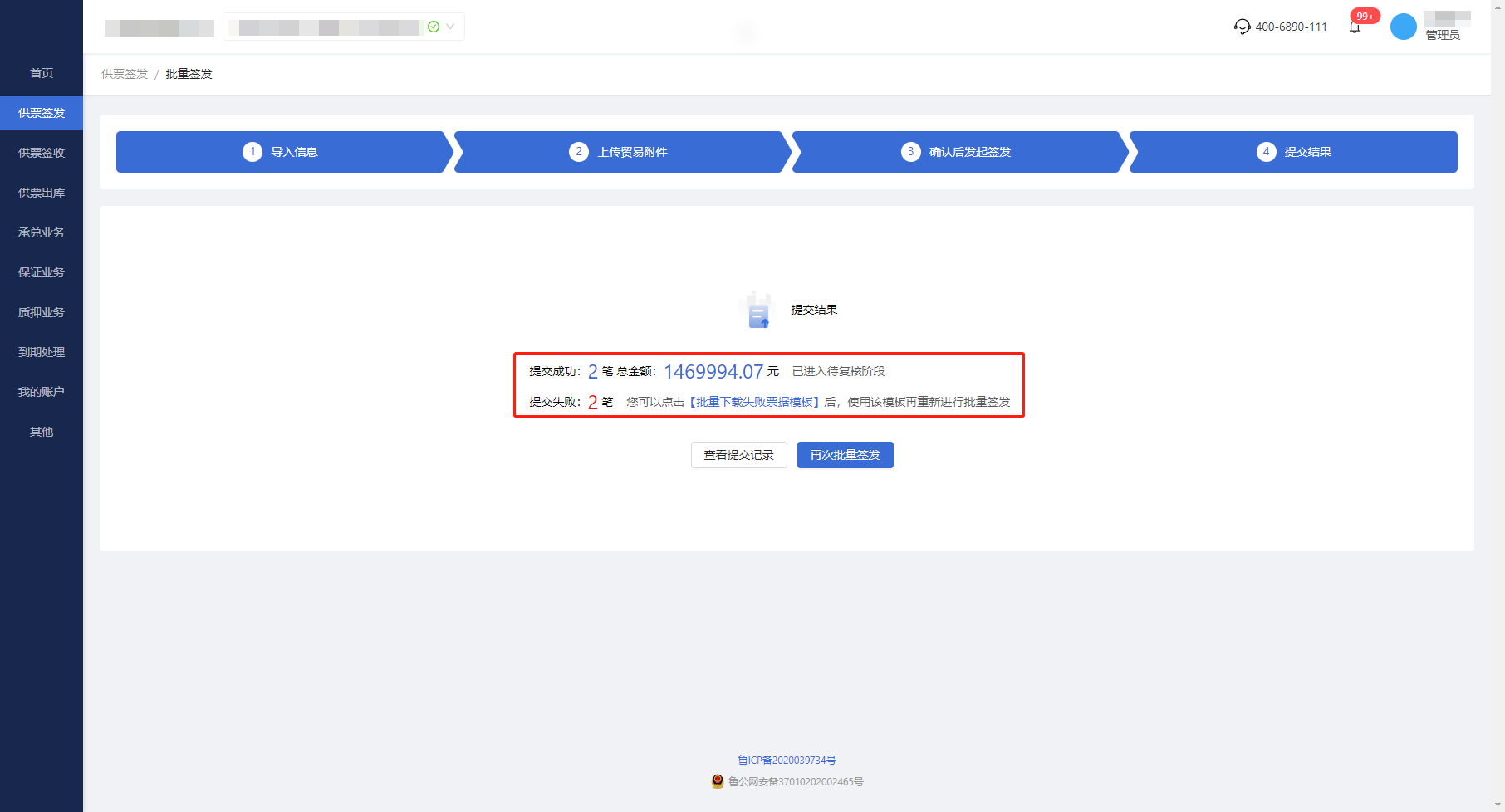Click the customer service headset icon

pos(1242,27)
